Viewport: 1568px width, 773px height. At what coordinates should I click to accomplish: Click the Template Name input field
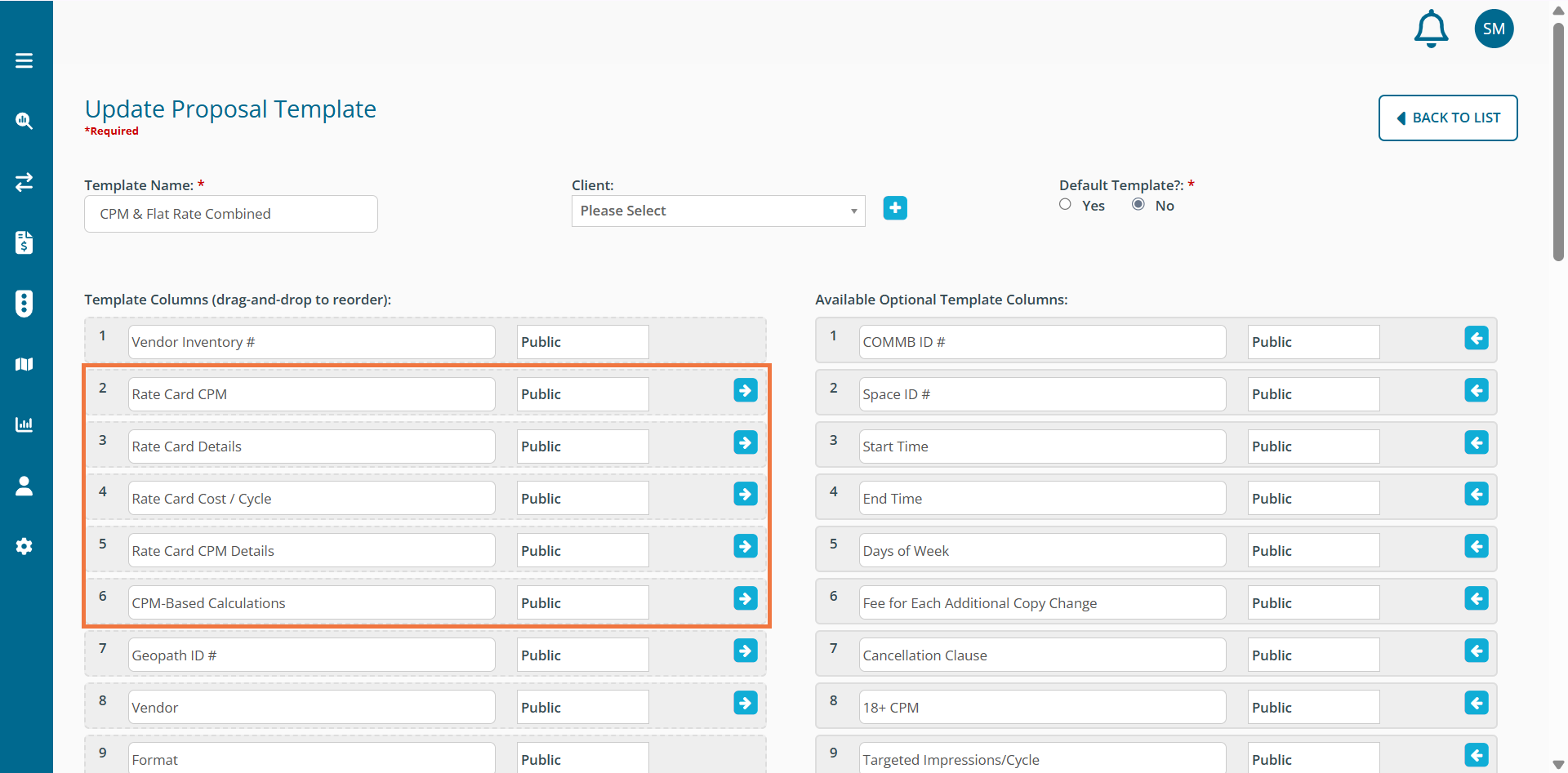pyautogui.click(x=231, y=214)
